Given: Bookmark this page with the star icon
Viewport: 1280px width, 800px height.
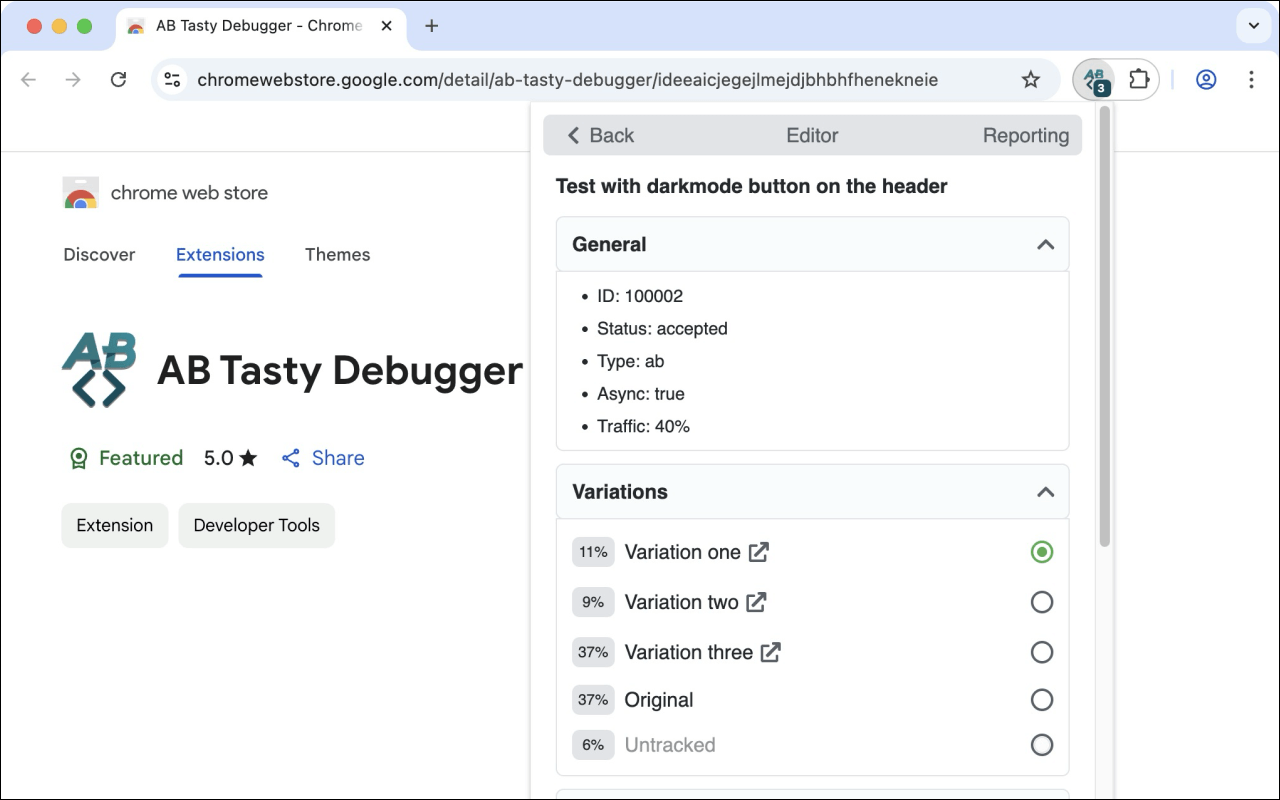Looking at the screenshot, I should coord(1031,80).
